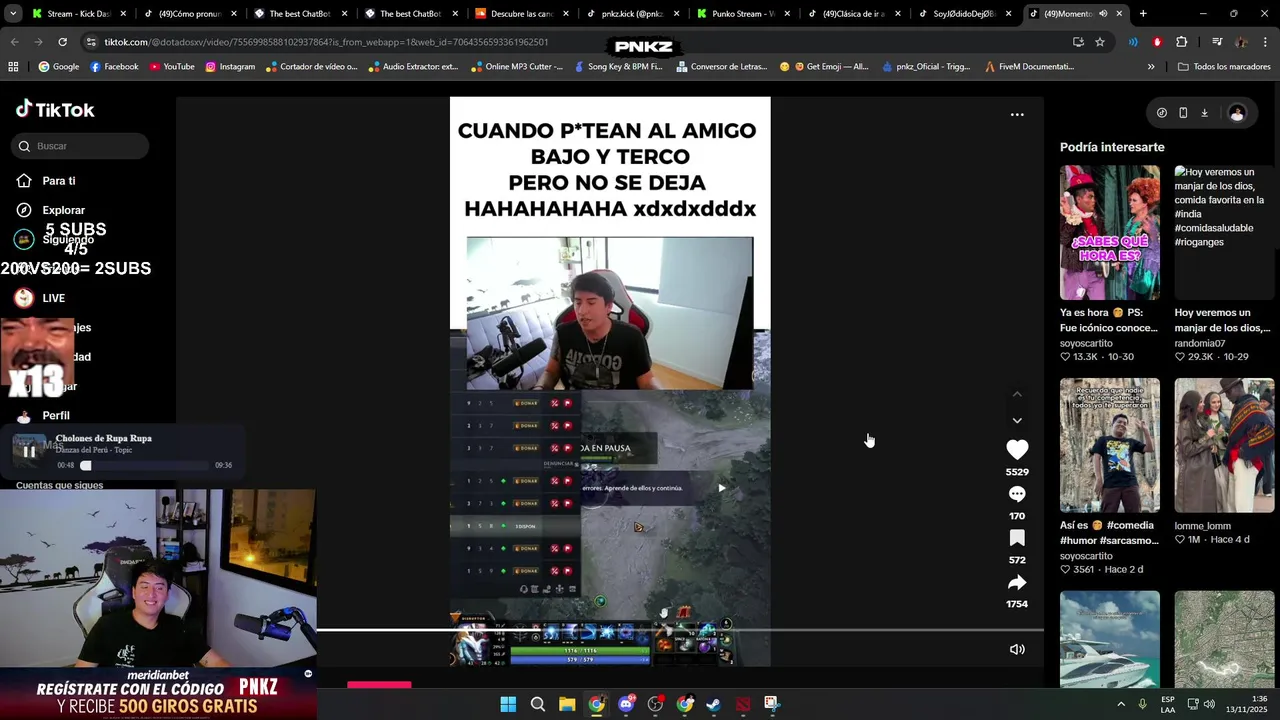The image size is (1280, 720).
Task: Open the three-dot video options menu
Action: coord(1017,115)
